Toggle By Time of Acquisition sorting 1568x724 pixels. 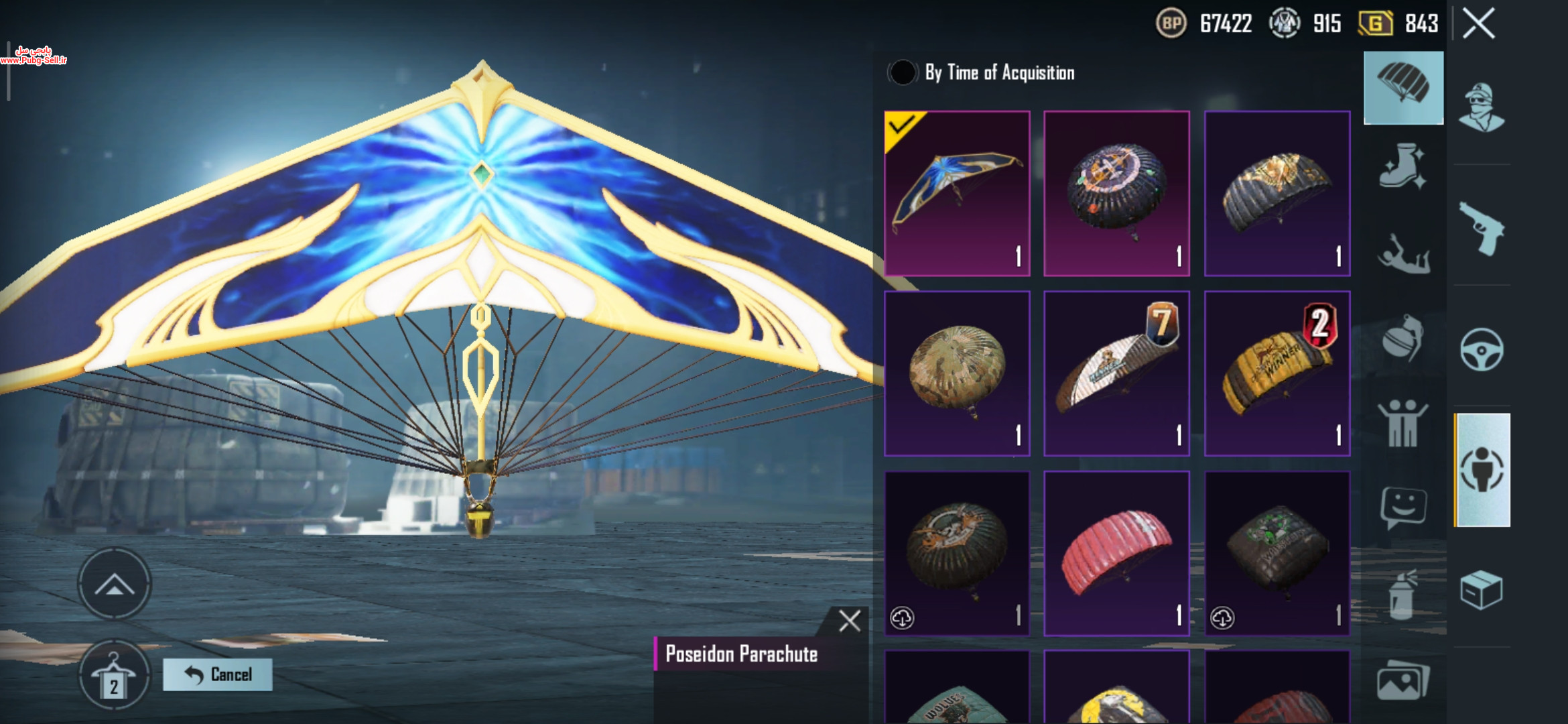pyautogui.click(x=902, y=72)
